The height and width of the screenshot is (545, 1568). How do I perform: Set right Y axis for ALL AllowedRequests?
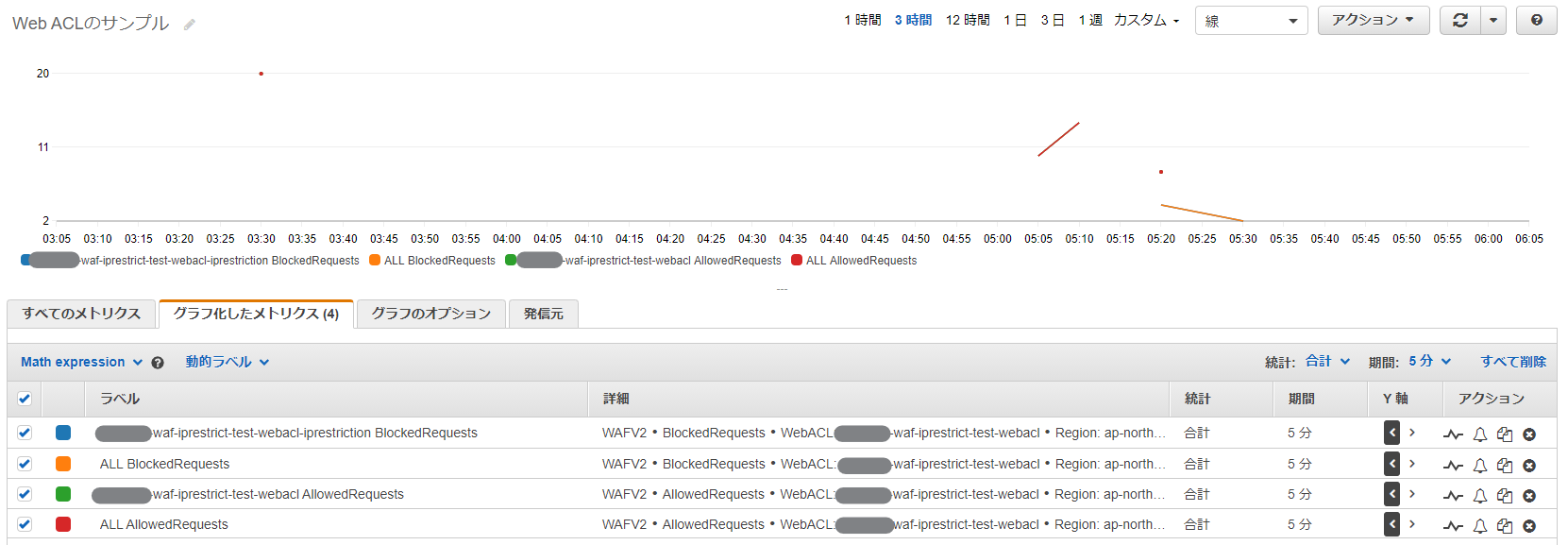pyautogui.click(x=1412, y=524)
